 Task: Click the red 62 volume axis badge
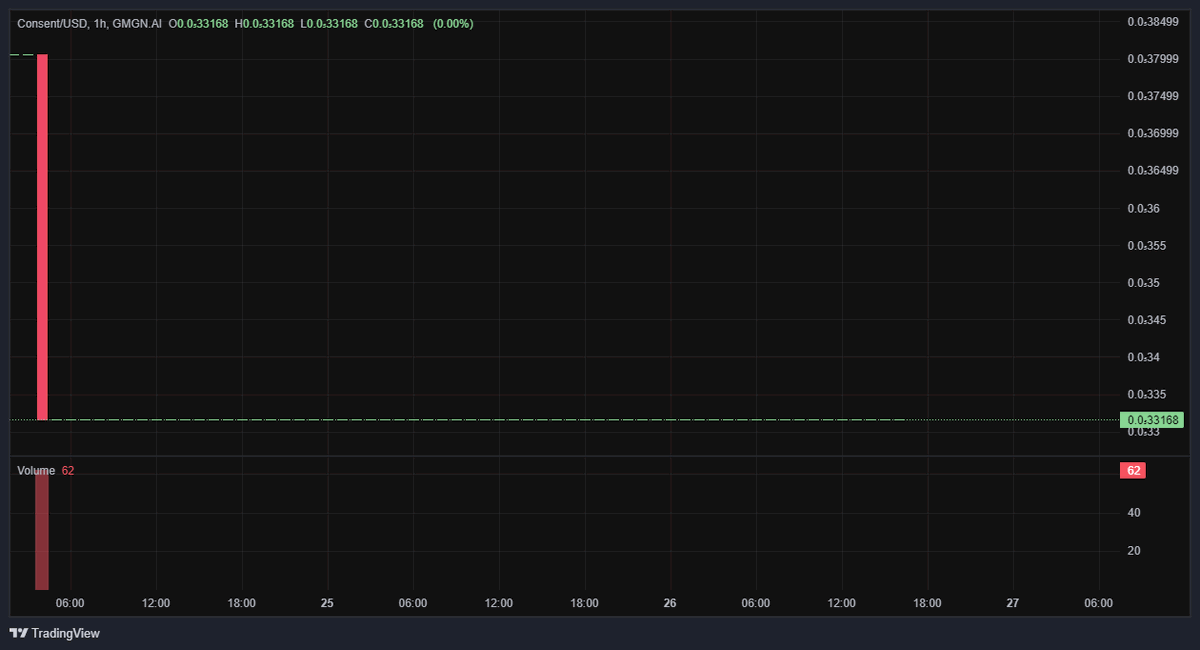pos(1133,470)
